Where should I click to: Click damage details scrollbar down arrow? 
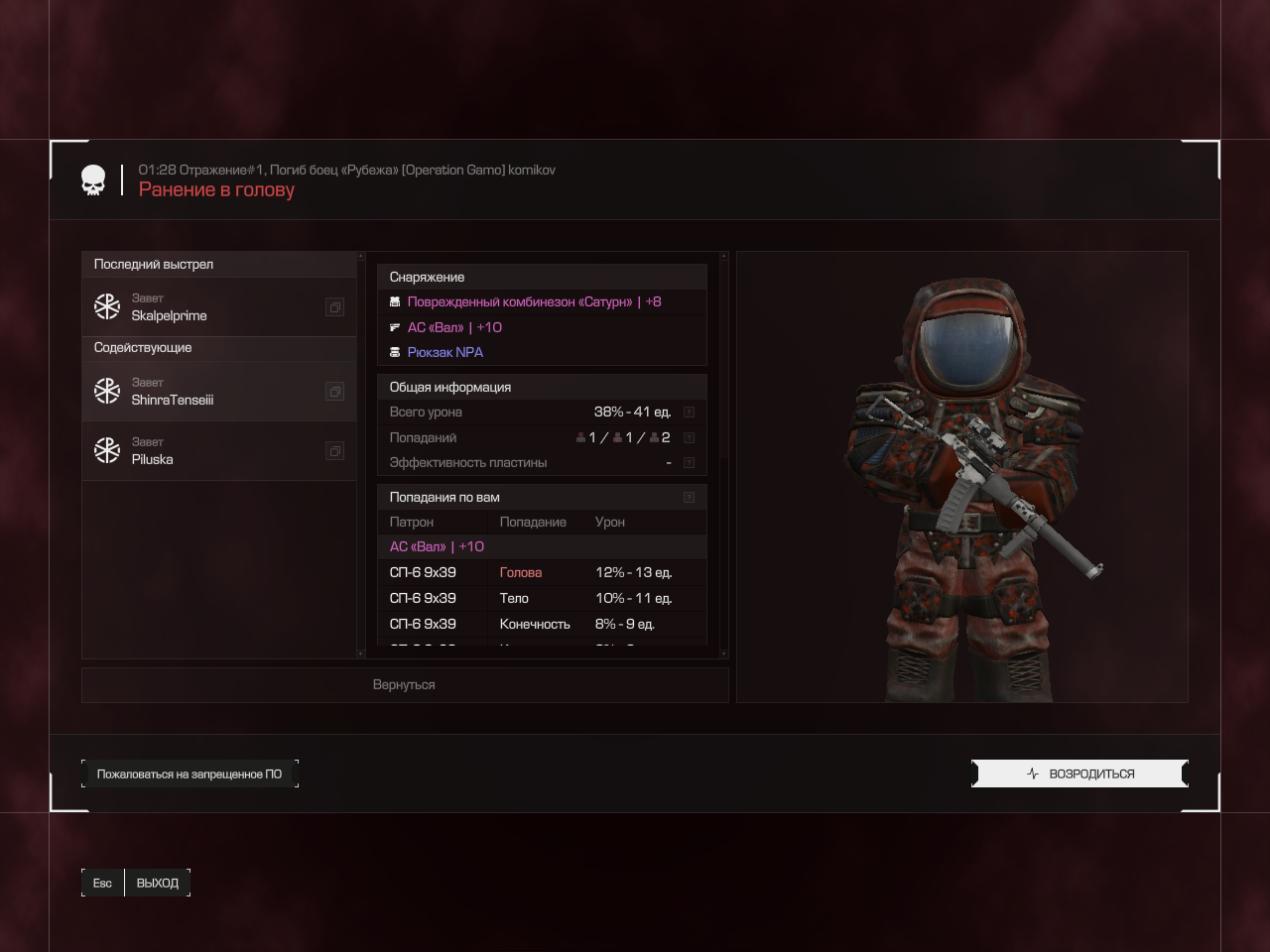point(723,654)
